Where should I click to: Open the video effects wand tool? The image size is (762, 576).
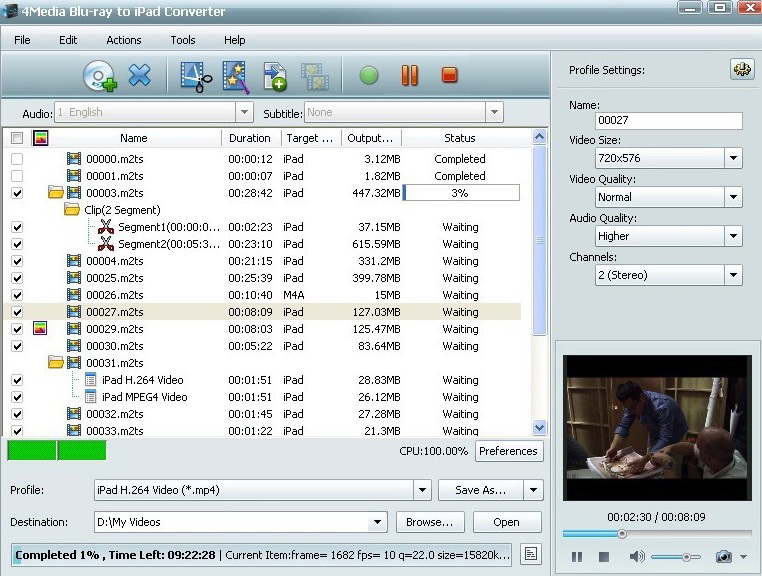pyautogui.click(x=235, y=76)
